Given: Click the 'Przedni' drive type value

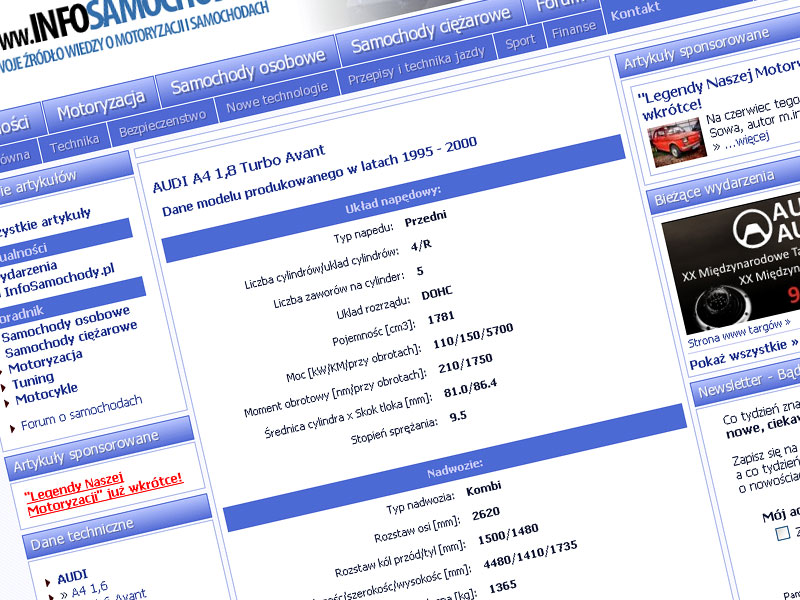Looking at the screenshot, I should pos(426,218).
